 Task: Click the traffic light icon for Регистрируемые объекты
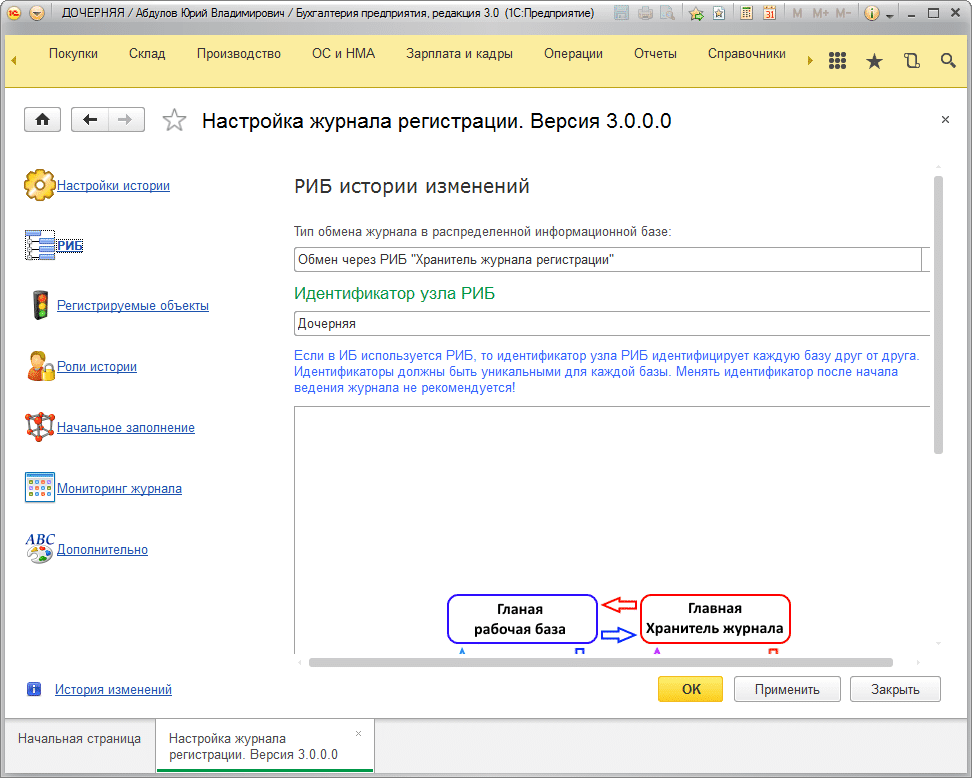click(40, 306)
